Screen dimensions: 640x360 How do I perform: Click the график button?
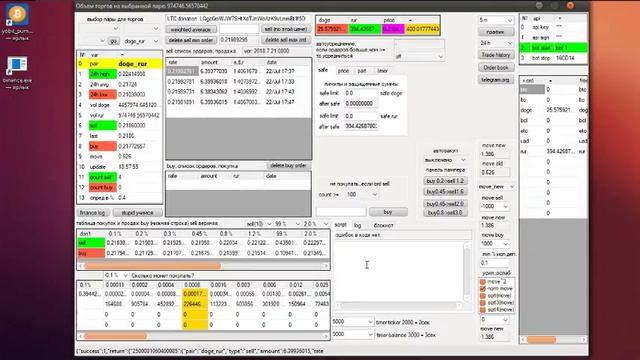click(x=496, y=32)
